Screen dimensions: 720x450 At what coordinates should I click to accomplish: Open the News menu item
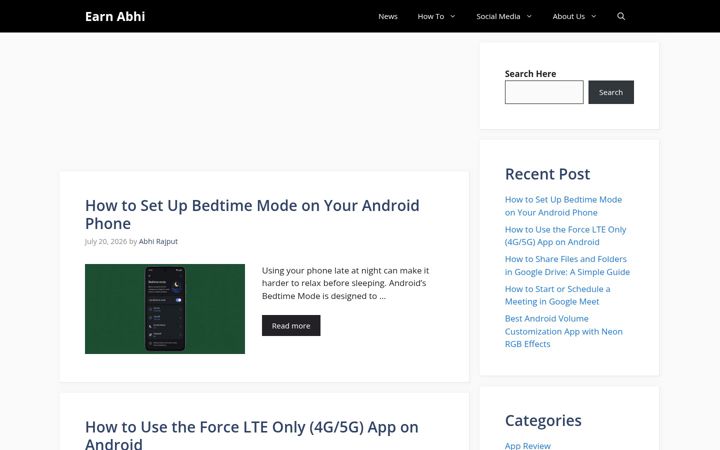[x=388, y=16]
